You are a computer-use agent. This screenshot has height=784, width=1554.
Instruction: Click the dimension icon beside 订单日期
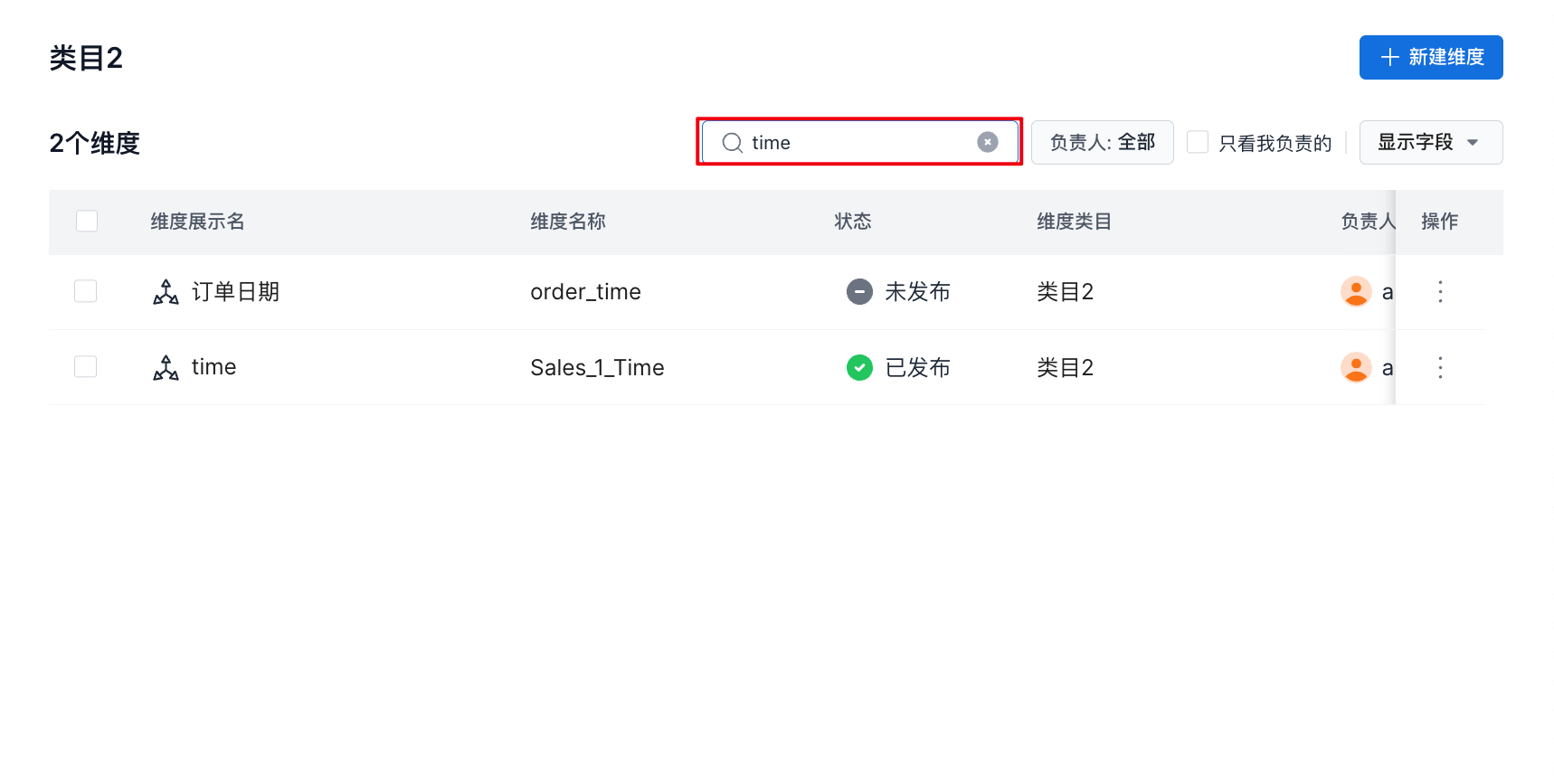click(x=166, y=291)
